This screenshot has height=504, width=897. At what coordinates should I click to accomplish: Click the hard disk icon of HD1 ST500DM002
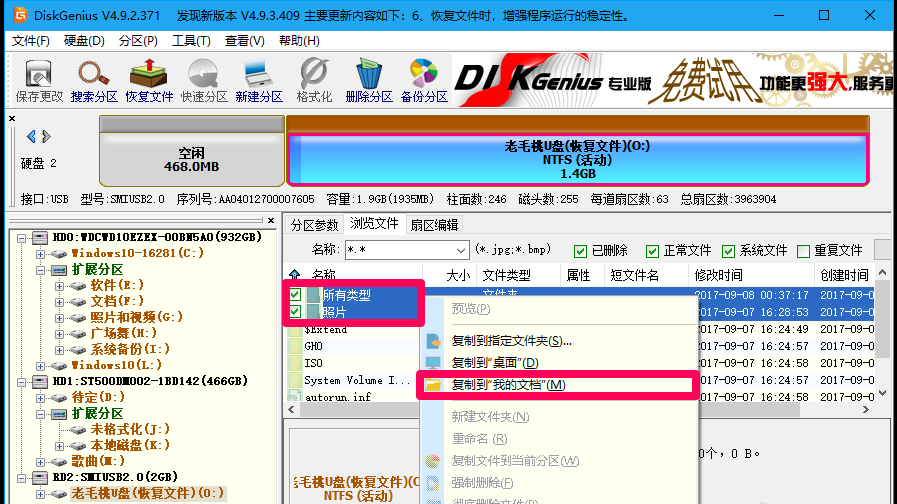coord(39,381)
